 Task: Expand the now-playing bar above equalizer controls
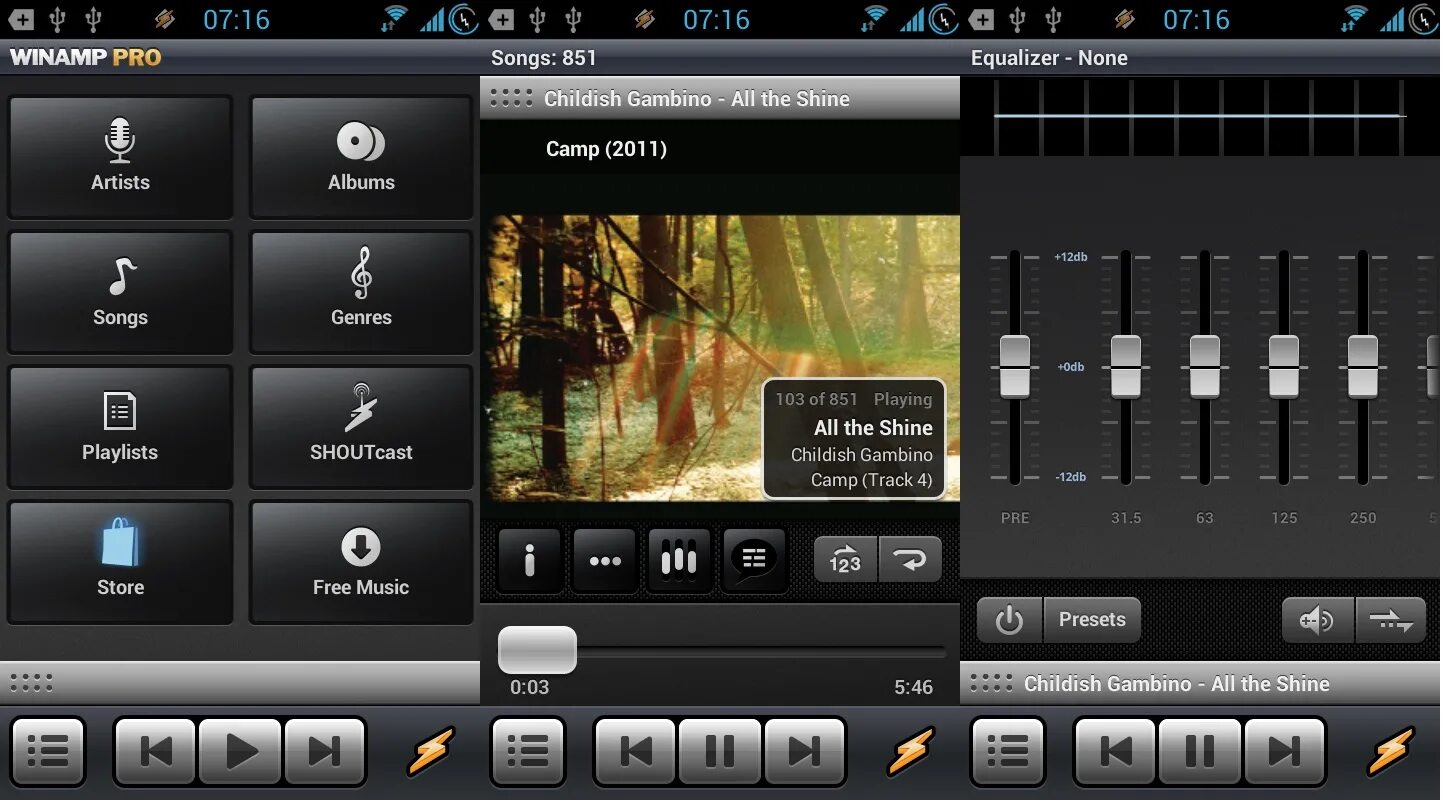coord(1200,684)
